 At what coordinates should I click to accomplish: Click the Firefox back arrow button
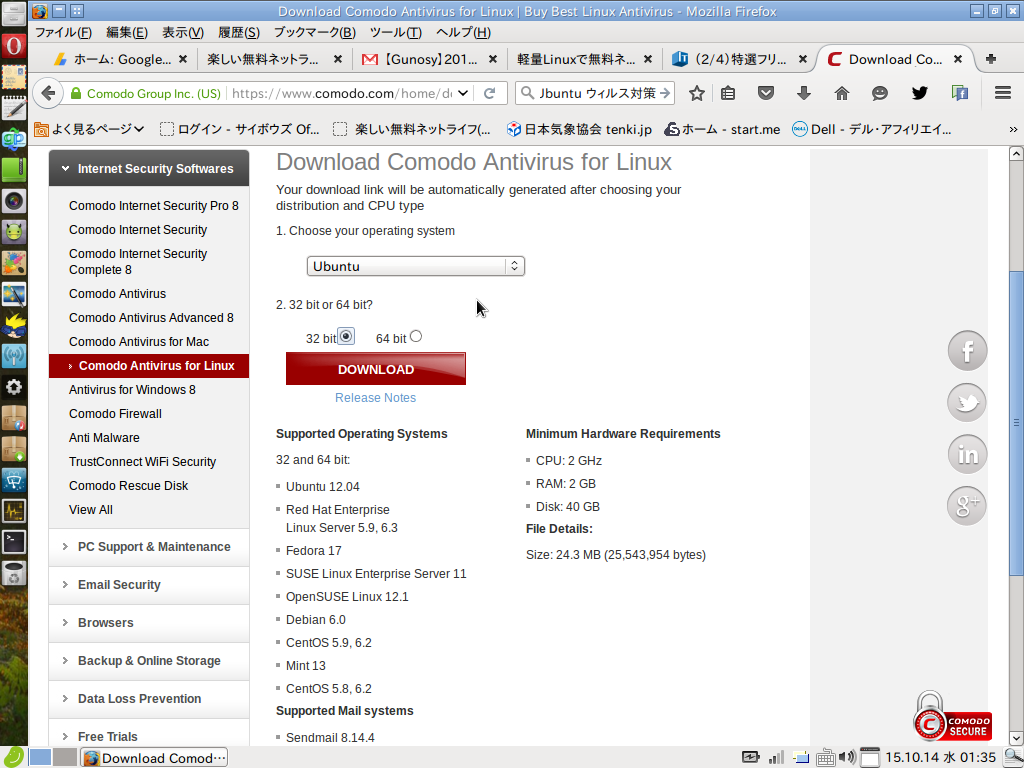[x=48, y=93]
